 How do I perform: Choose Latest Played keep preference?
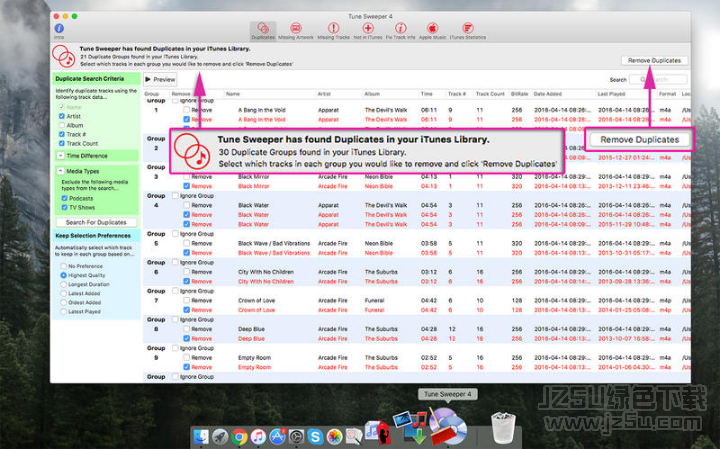click(63, 311)
